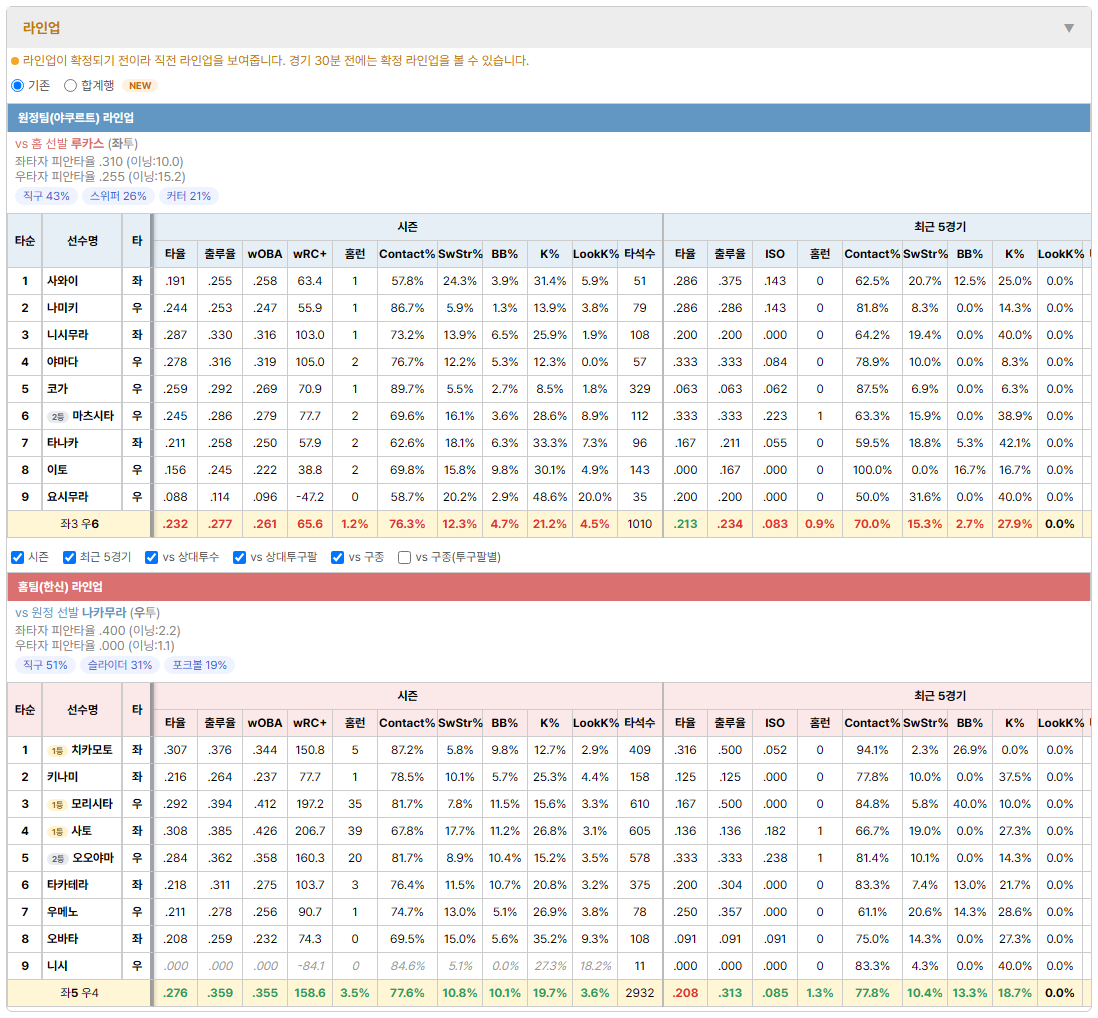Open away starter 나카무라 link
Viewport: 1098px width, 1018px height.
104,613
